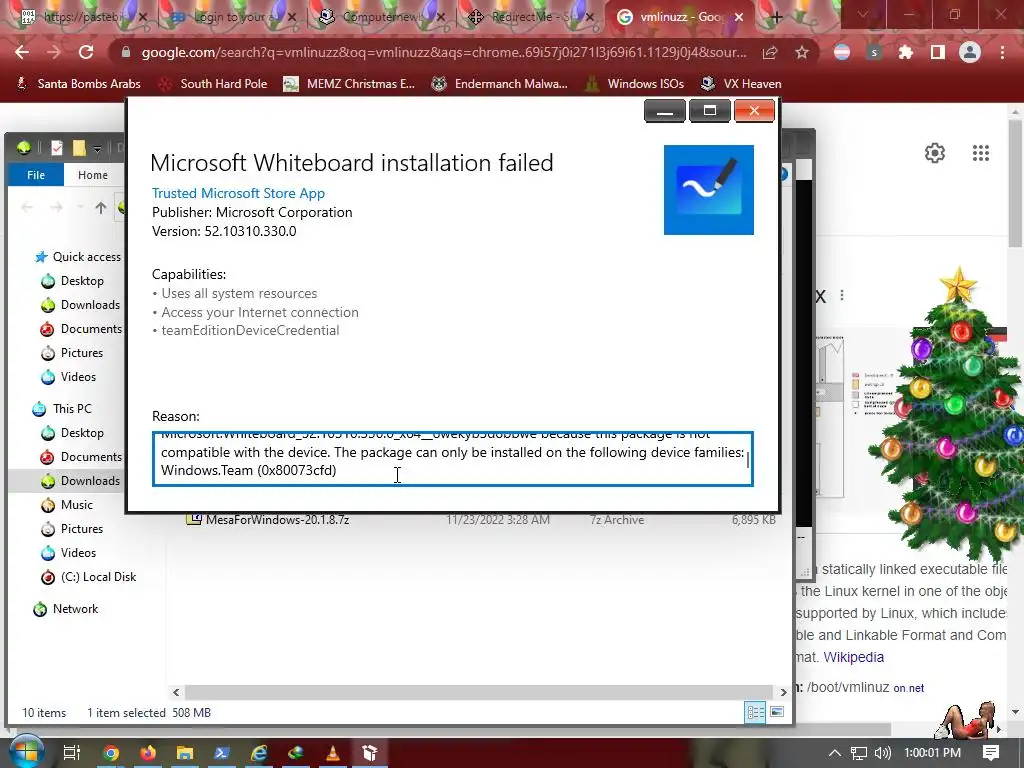This screenshot has width=1024, height=768.
Task: Open PowerShell from taskbar
Action: coord(221,752)
